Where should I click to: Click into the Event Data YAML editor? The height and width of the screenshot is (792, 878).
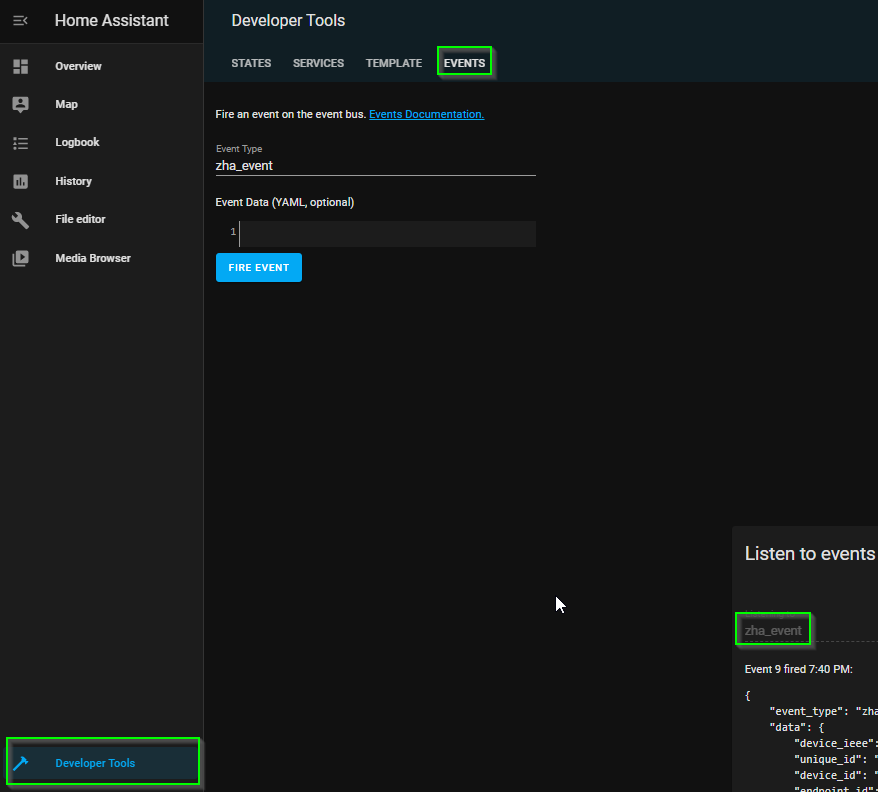click(387, 234)
